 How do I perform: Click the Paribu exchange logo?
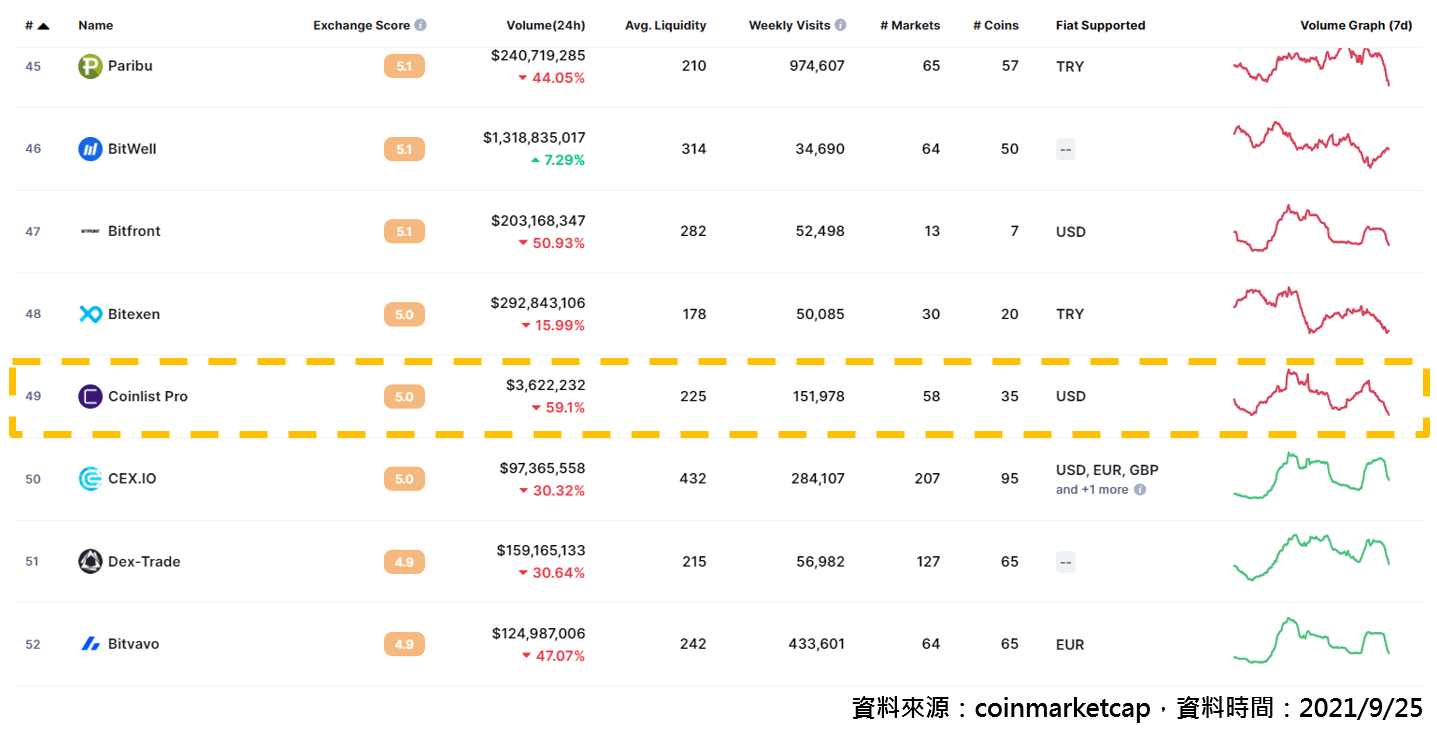(x=90, y=66)
